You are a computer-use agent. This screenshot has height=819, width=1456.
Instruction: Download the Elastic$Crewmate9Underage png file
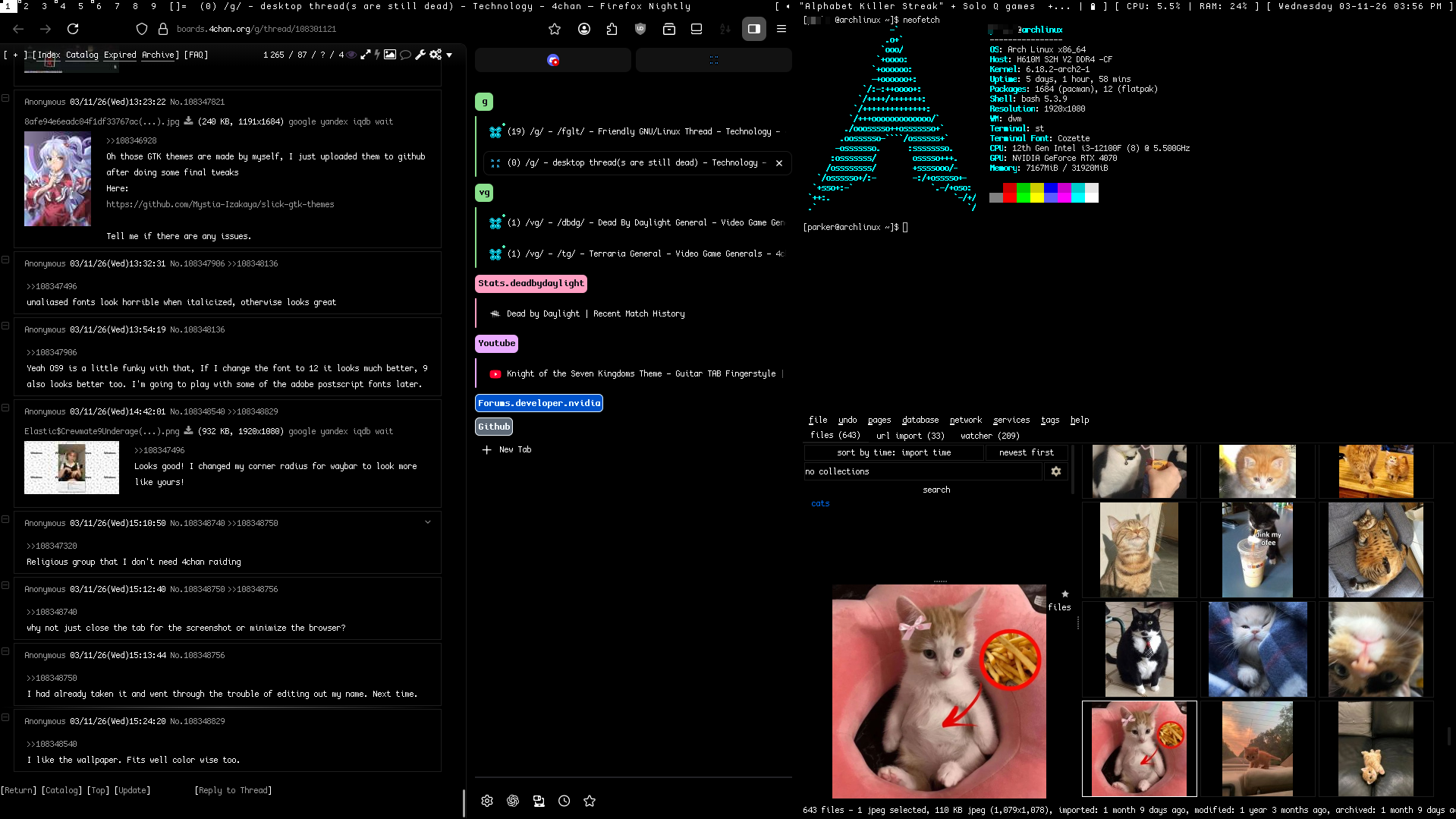188,430
